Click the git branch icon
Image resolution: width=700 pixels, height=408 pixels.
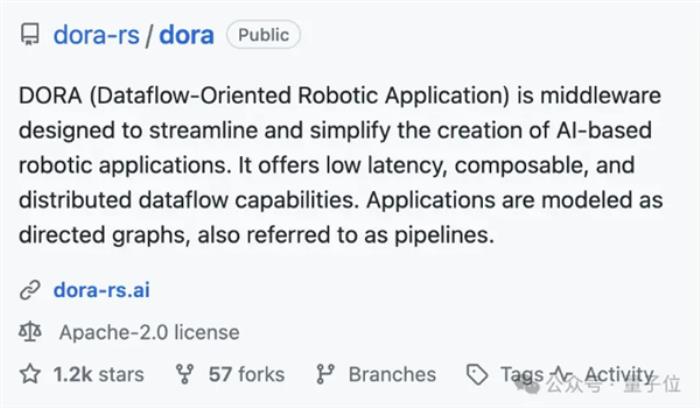pyautogui.click(x=325, y=374)
